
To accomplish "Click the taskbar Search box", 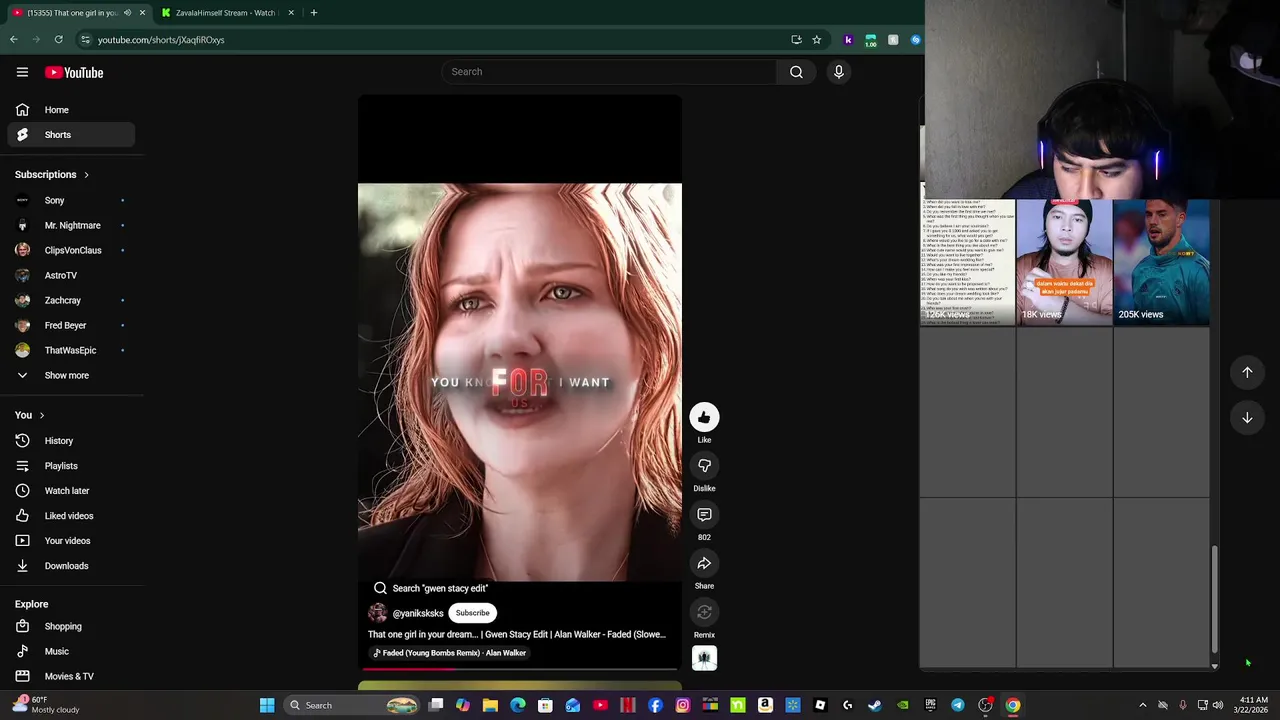I will coord(350,705).
